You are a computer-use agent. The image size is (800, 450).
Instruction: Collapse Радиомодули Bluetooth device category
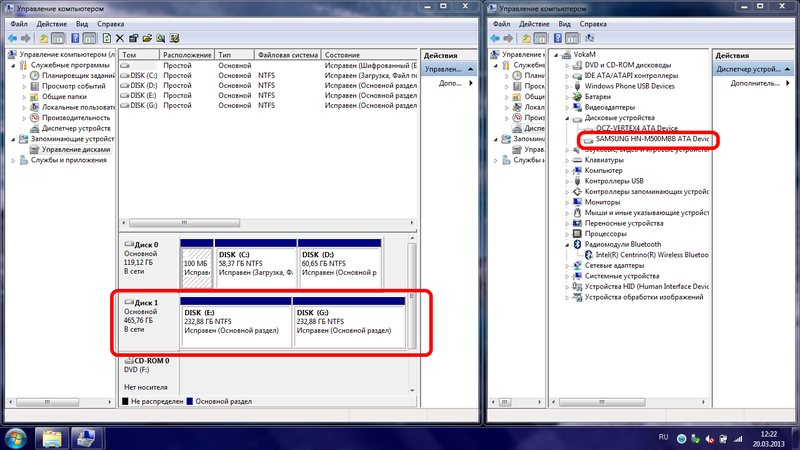coord(567,245)
